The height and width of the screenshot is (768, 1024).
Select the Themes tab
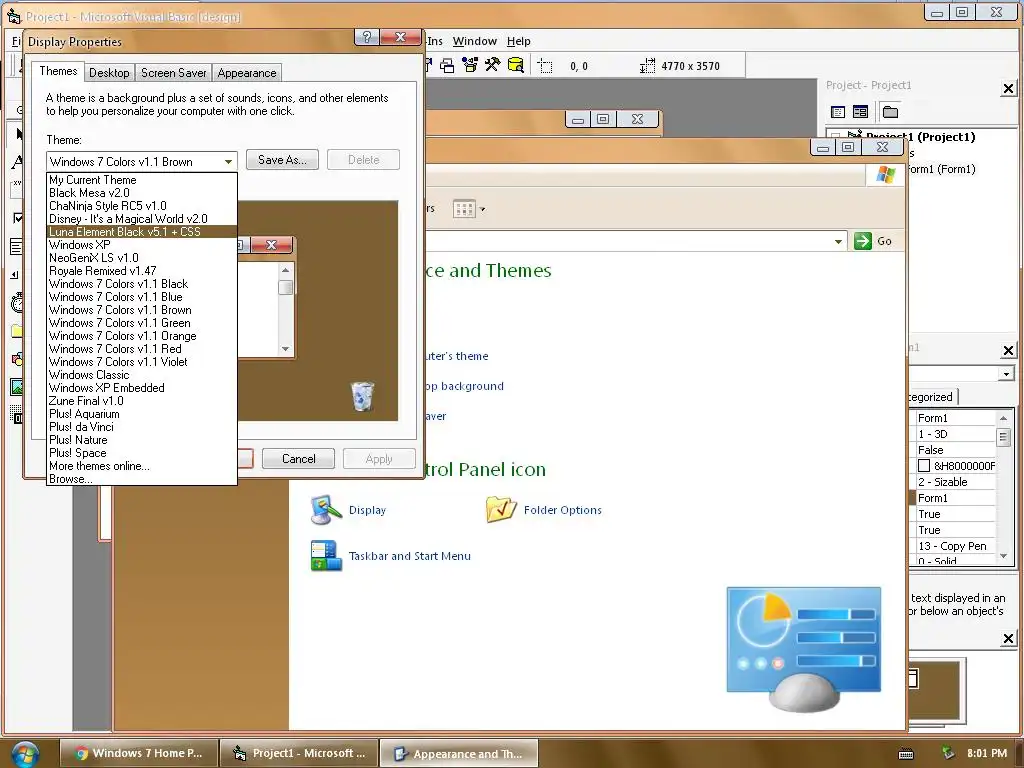tap(57, 71)
